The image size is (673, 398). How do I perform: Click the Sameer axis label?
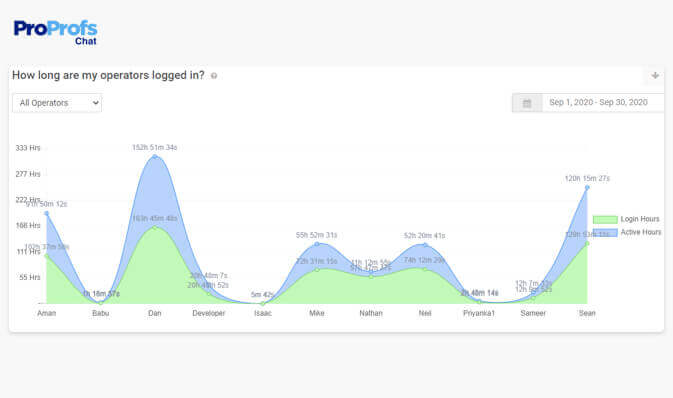pos(533,313)
